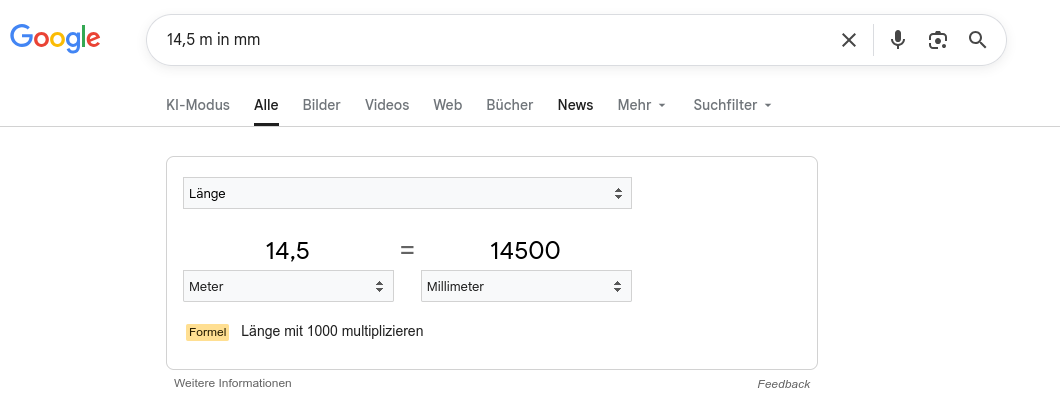The width and height of the screenshot is (1060, 402).
Task: Clear the search query with X icon
Action: (x=849, y=40)
